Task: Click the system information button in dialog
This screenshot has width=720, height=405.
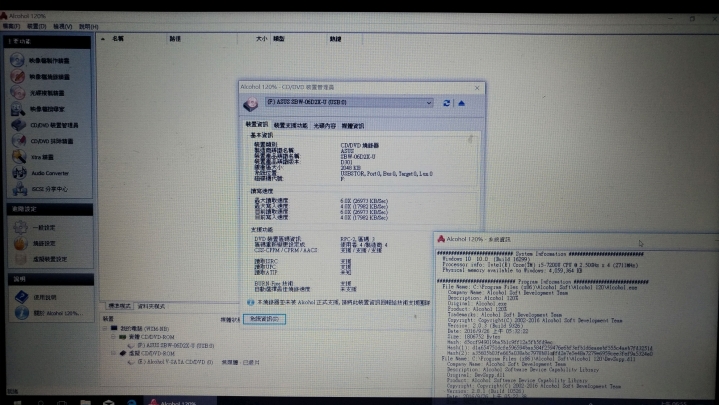Action: (x=264, y=319)
